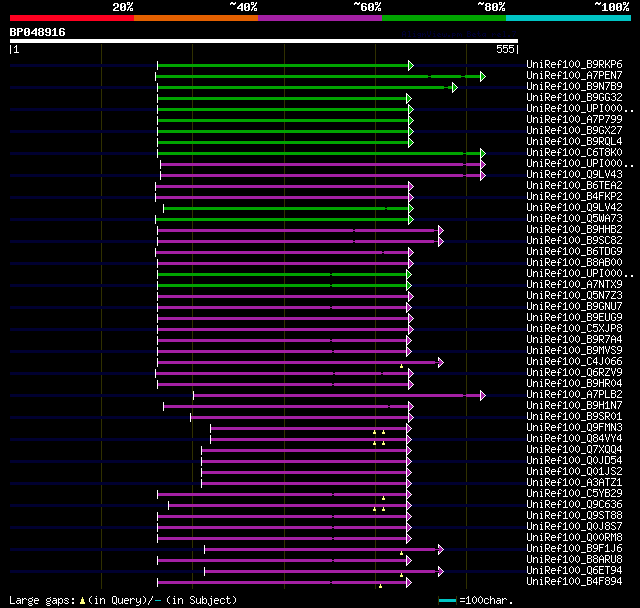Select hit label UniRef100_A7NTX9

point(574,285)
